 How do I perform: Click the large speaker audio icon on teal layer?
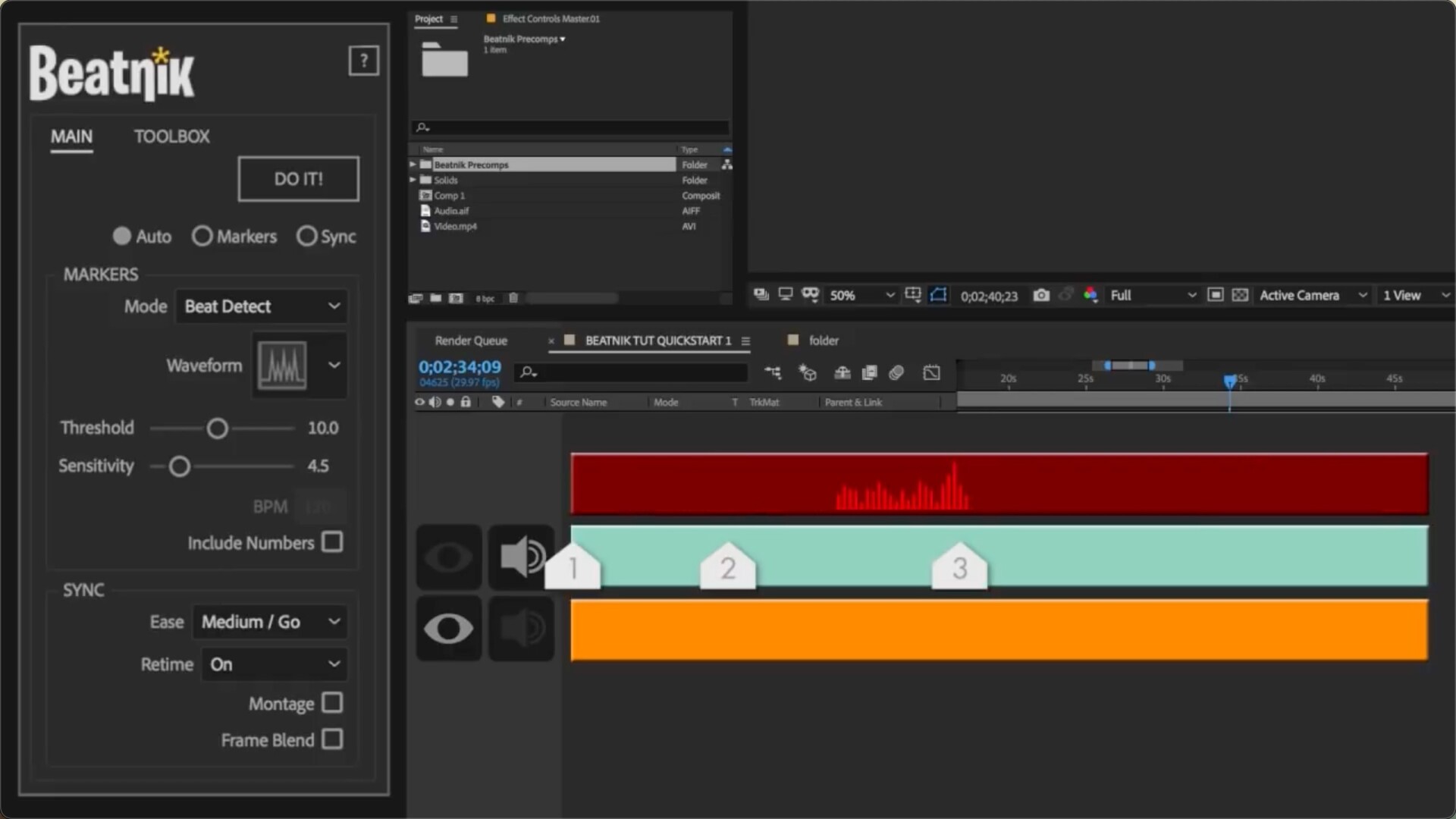(521, 557)
